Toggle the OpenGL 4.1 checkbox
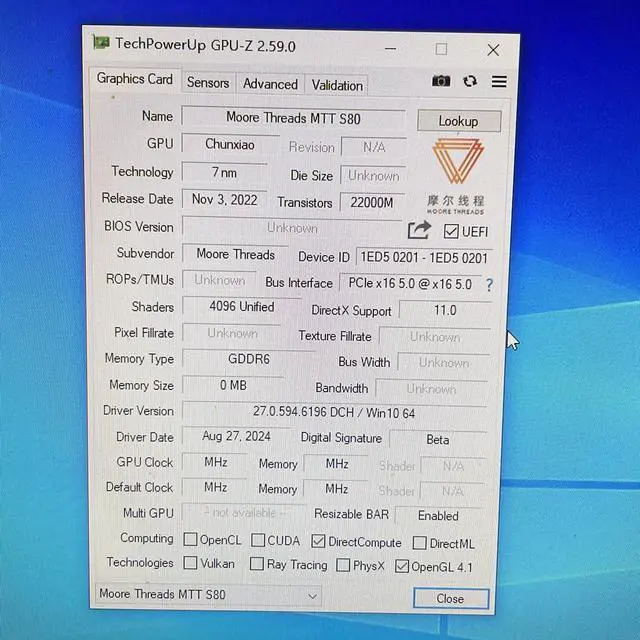Image resolution: width=640 pixels, height=640 pixels. pos(402,566)
